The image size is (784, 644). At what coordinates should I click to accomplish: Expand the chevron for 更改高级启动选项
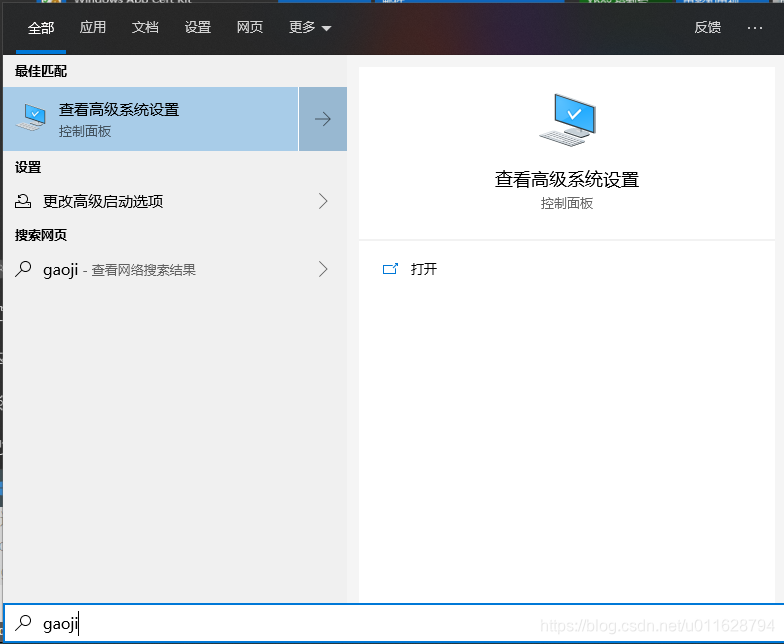tap(323, 202)
